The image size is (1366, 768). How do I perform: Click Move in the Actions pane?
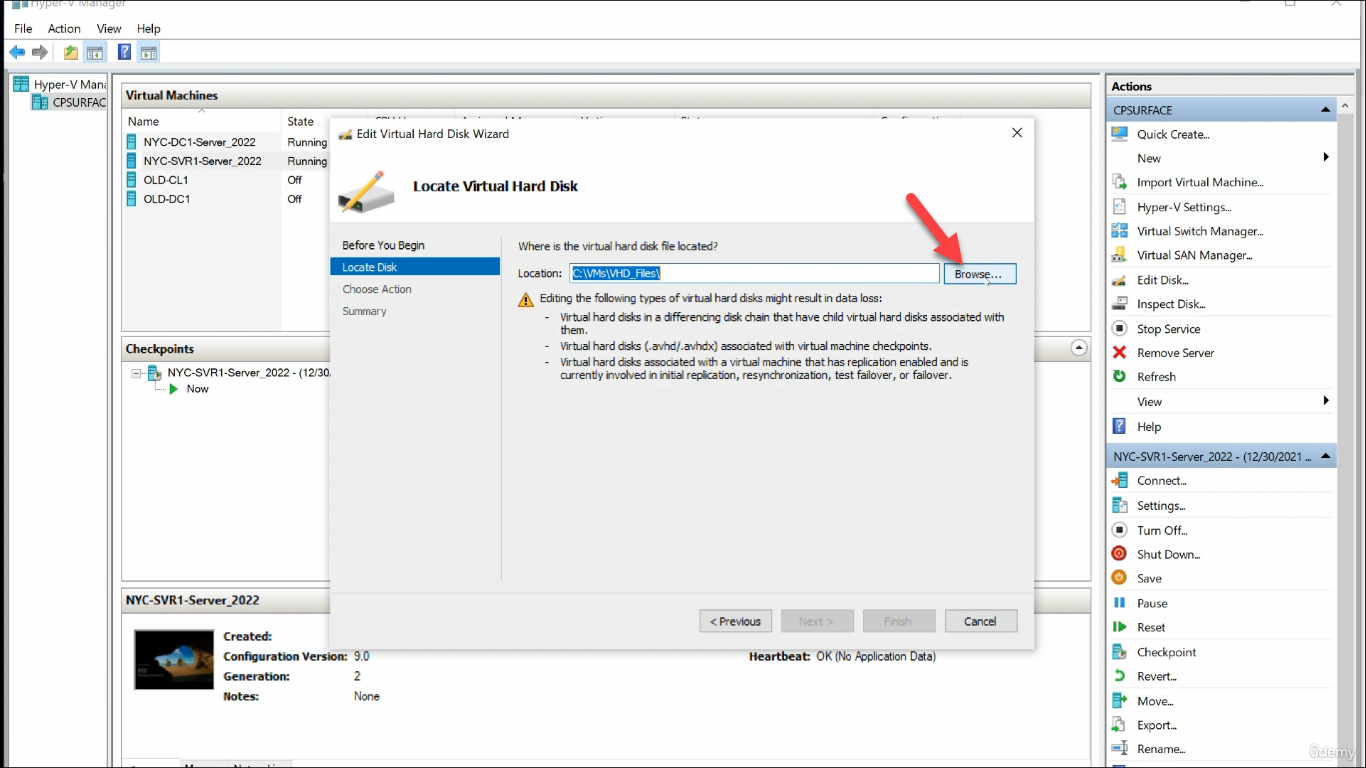[x=1155, y=701]
